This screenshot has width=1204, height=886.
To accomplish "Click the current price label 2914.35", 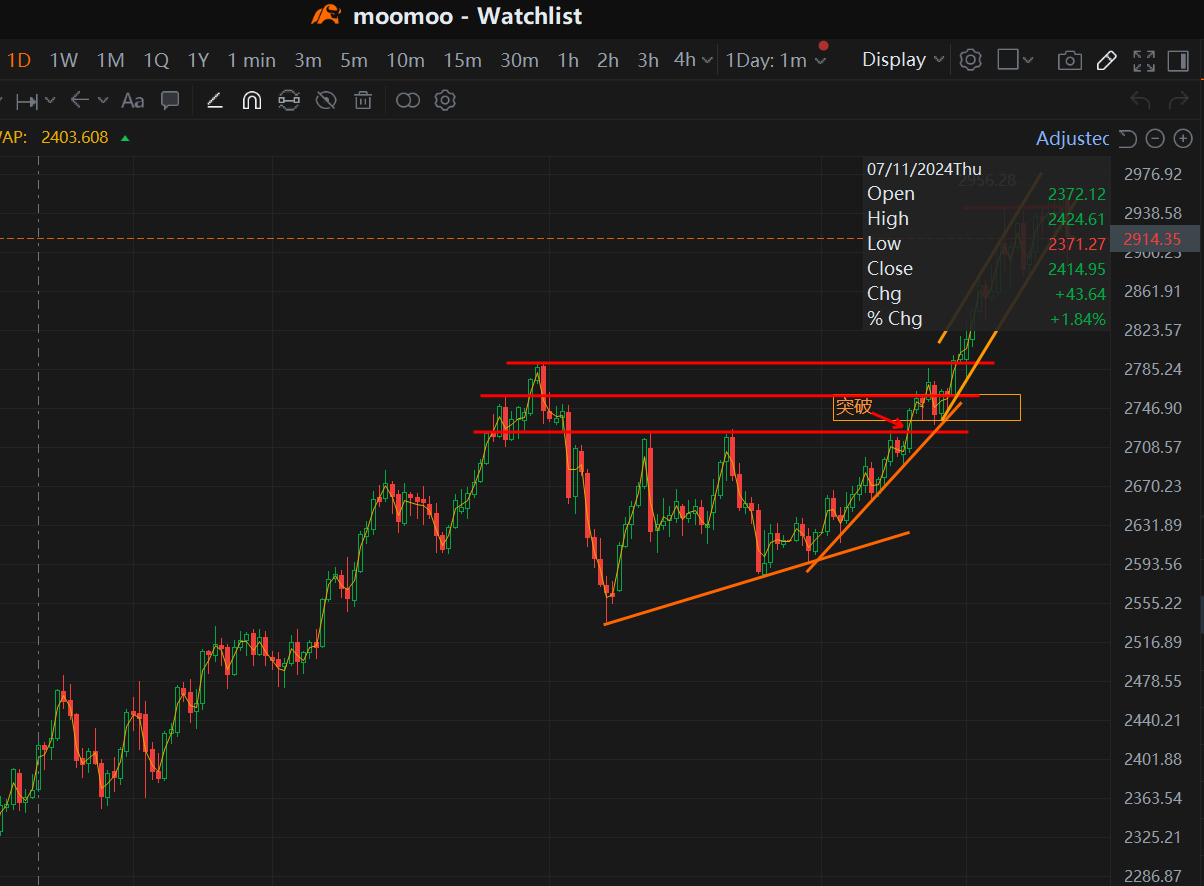I will click(x=1152, y=239).
